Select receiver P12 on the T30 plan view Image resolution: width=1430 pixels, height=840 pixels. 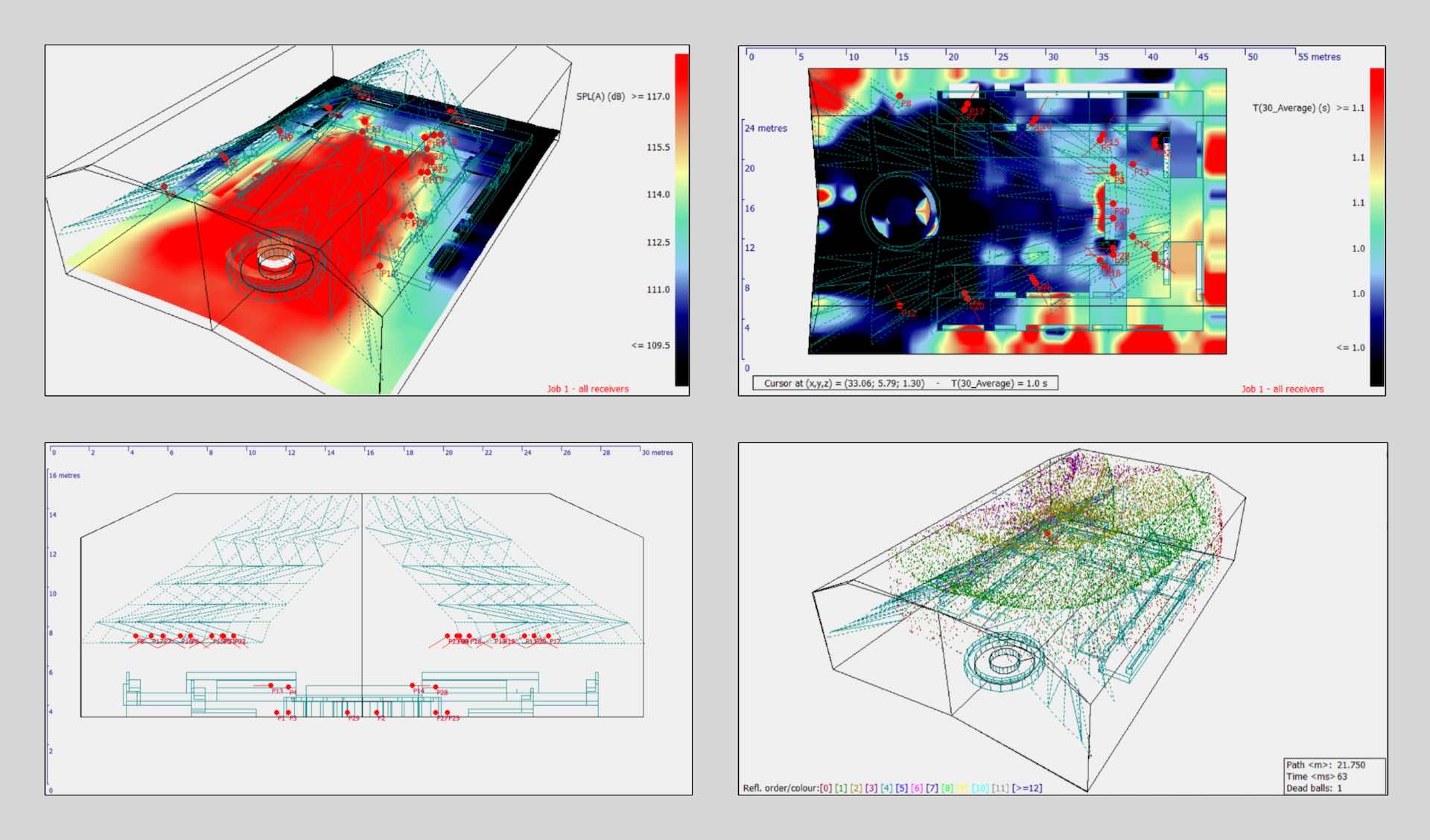pos(900,305)
